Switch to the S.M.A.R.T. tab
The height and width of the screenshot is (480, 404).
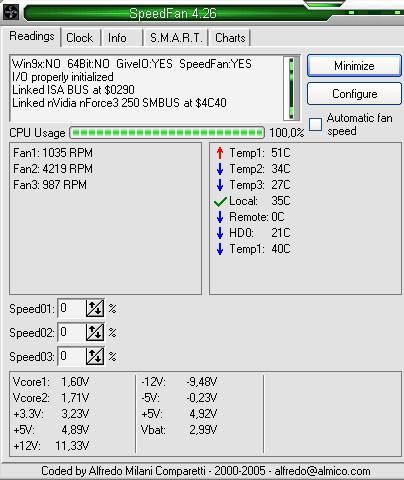click(176, 38)
